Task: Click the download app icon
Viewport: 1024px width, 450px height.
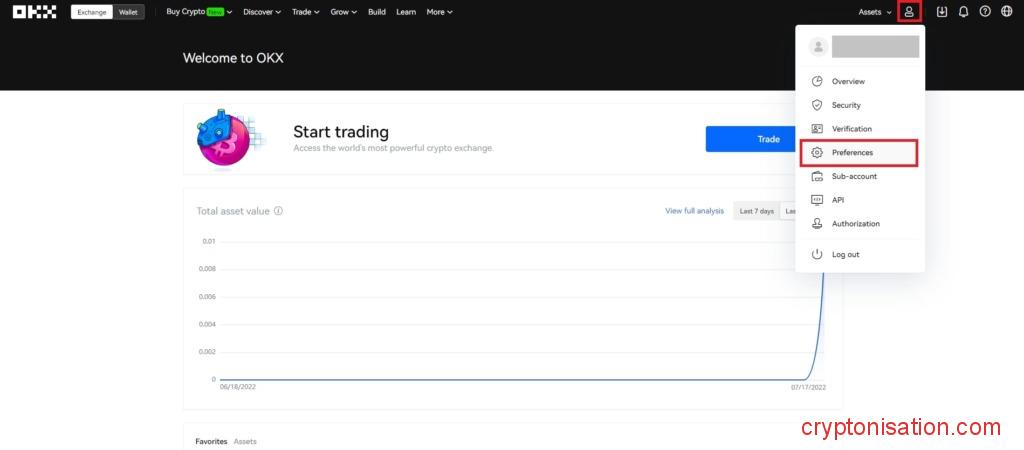Action: tap(941, 12)
